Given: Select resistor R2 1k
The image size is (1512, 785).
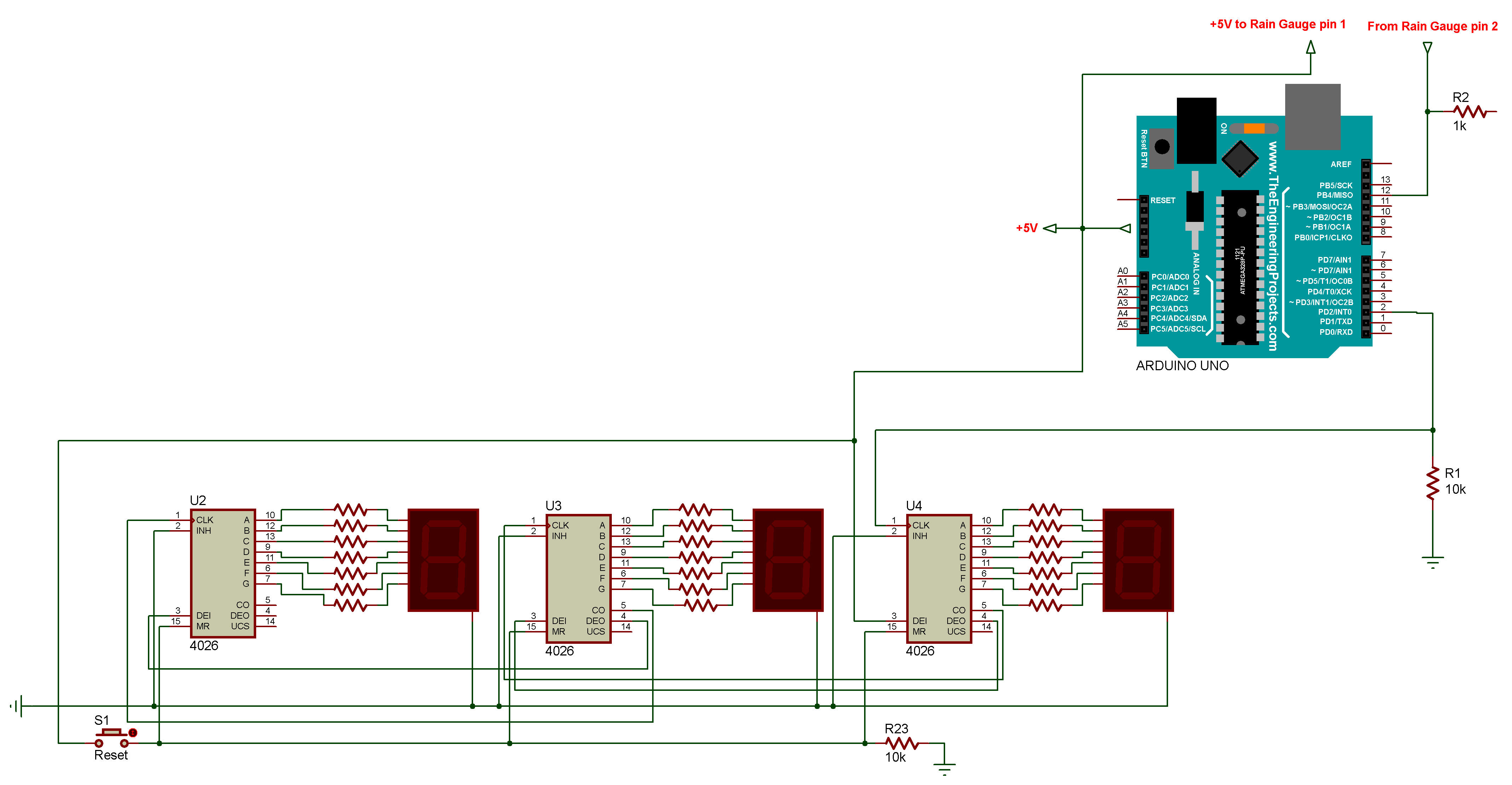Looking at the screenshot, I should click(x=1470, y=111).
